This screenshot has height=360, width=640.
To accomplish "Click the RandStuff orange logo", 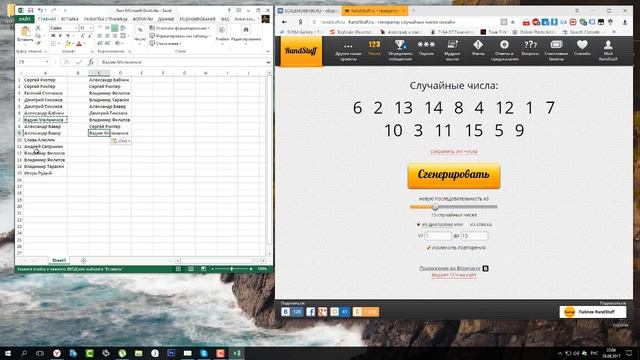I will [x=301, y=51].
